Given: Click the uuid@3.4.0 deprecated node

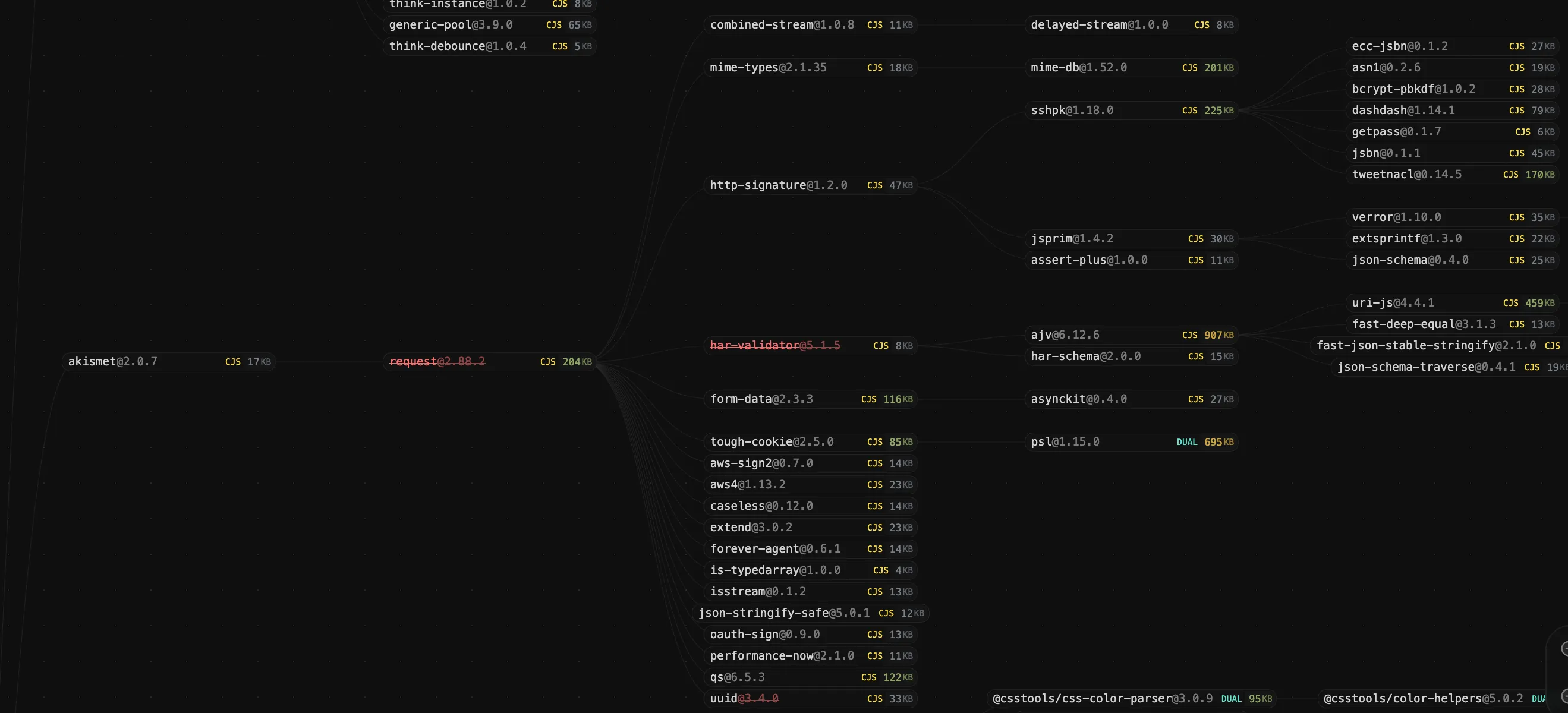Looking at the screenshot, I should 744,698.
